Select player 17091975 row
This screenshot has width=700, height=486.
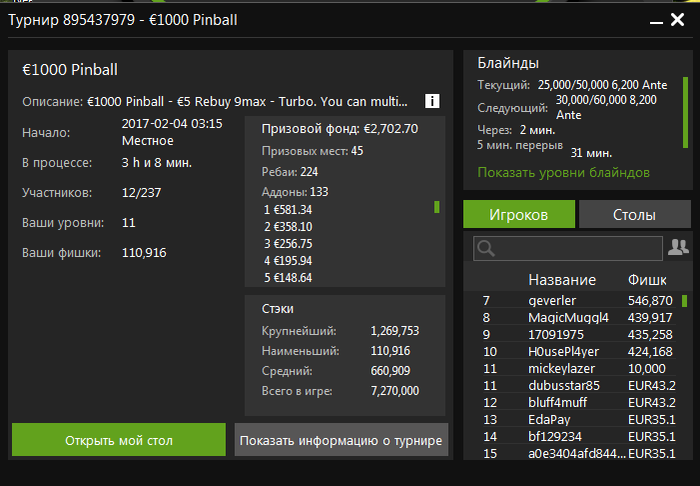pos(578,334)
